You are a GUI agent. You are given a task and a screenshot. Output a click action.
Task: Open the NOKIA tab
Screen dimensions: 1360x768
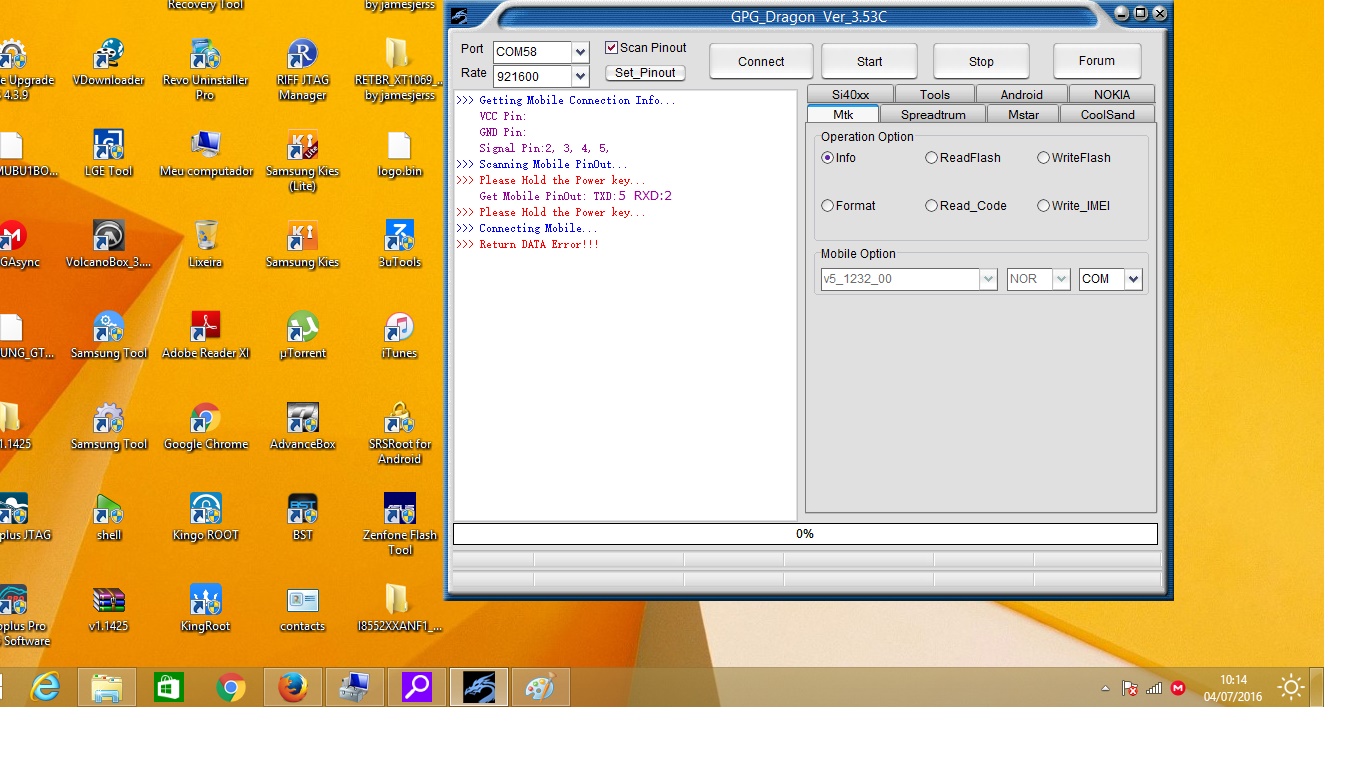pos(1112,95)
